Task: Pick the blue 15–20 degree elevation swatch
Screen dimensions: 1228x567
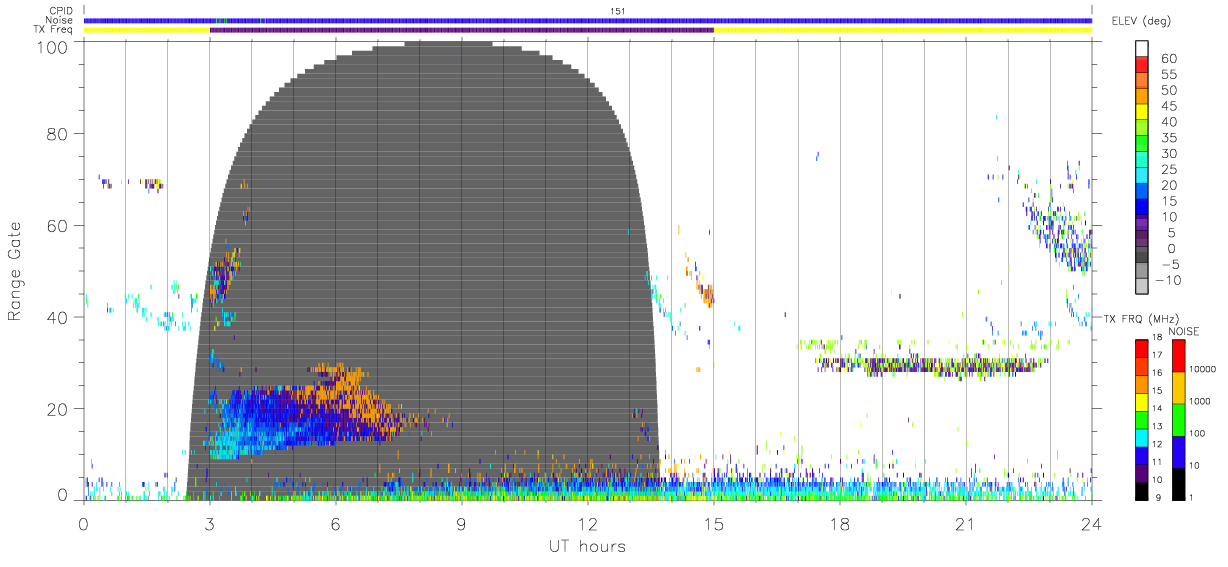Action: (x=1142, y=193)
